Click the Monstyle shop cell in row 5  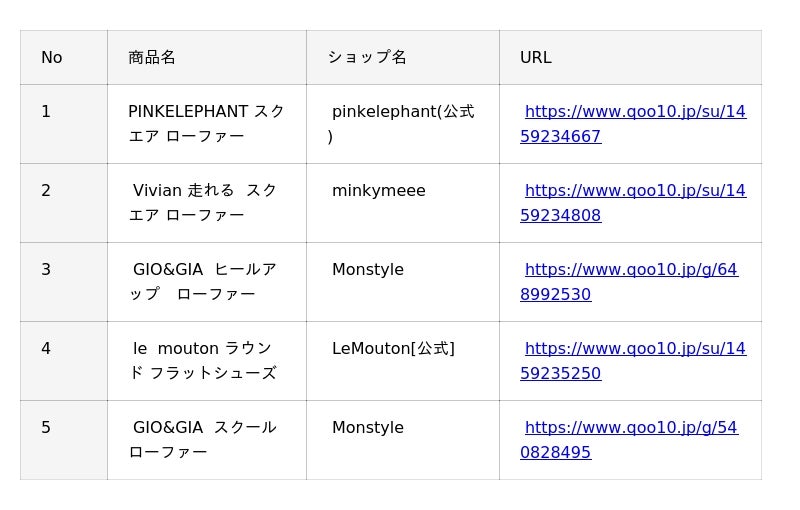pos(368,428)
